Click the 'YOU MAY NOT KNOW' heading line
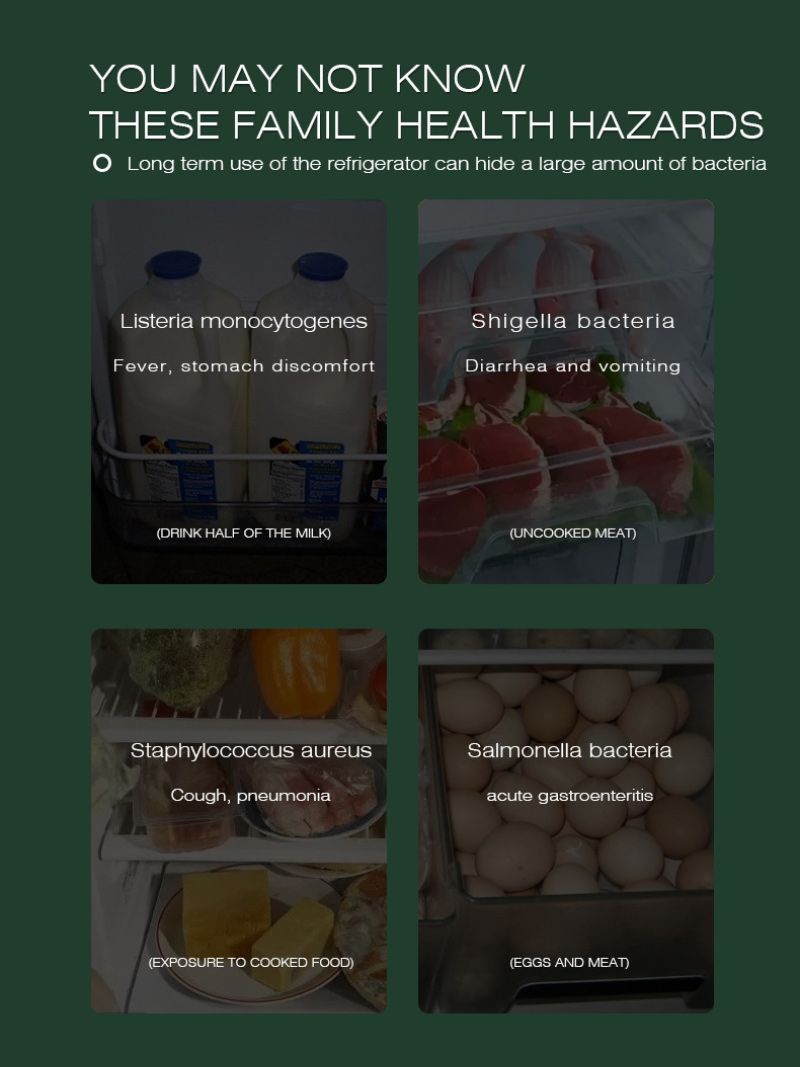 307,78
